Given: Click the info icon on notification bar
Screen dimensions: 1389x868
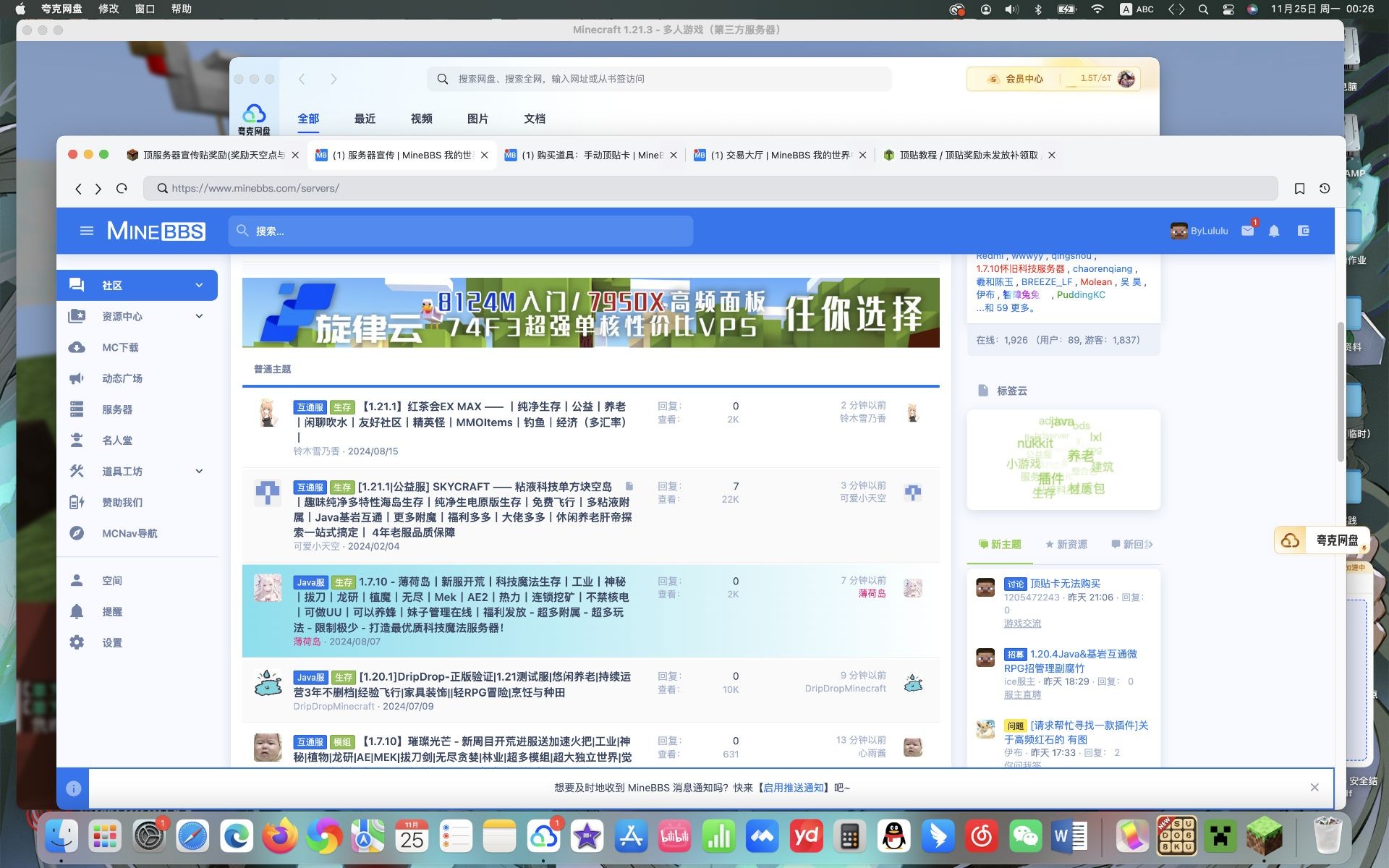Looking at the screenshot, I should point(73,788).
